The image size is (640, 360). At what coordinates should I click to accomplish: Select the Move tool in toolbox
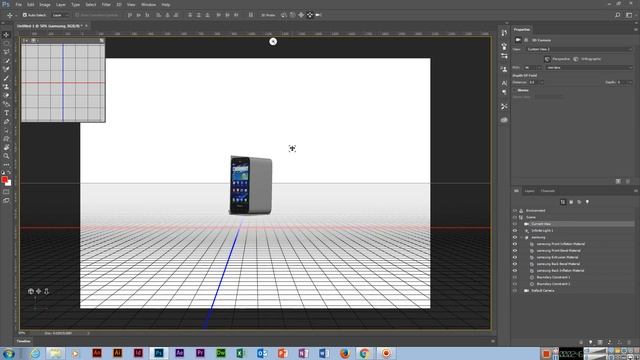6,35
